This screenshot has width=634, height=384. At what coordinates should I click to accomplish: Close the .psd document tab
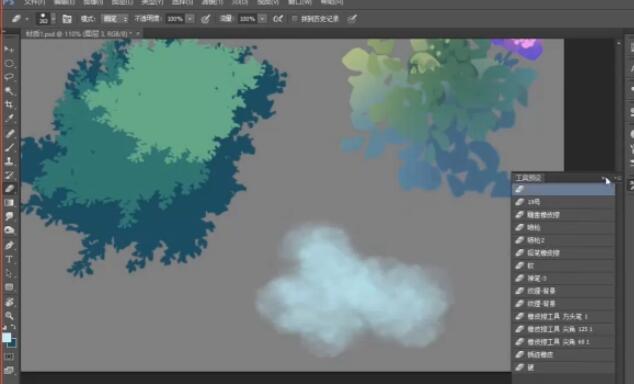pos(138,34)
